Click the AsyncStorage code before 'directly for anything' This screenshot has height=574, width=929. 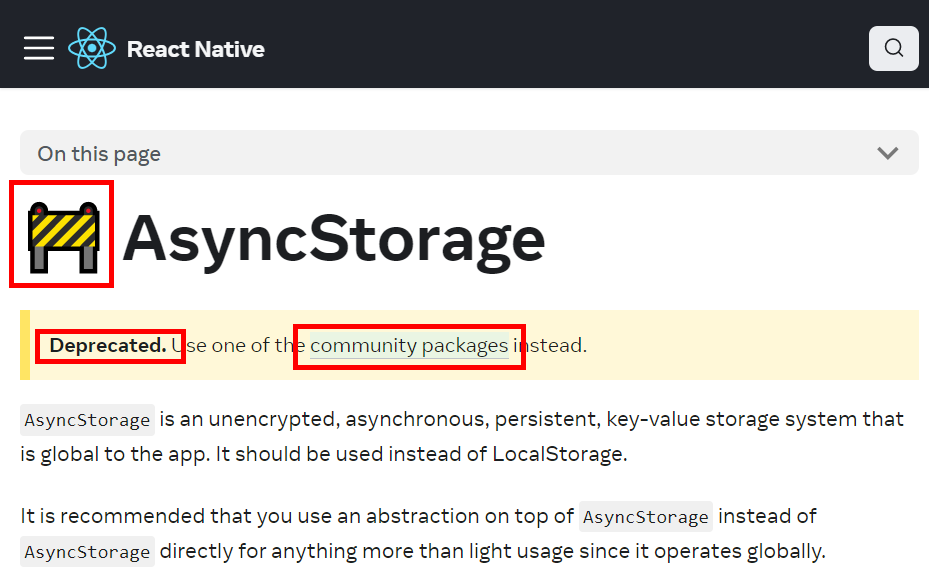87,551
